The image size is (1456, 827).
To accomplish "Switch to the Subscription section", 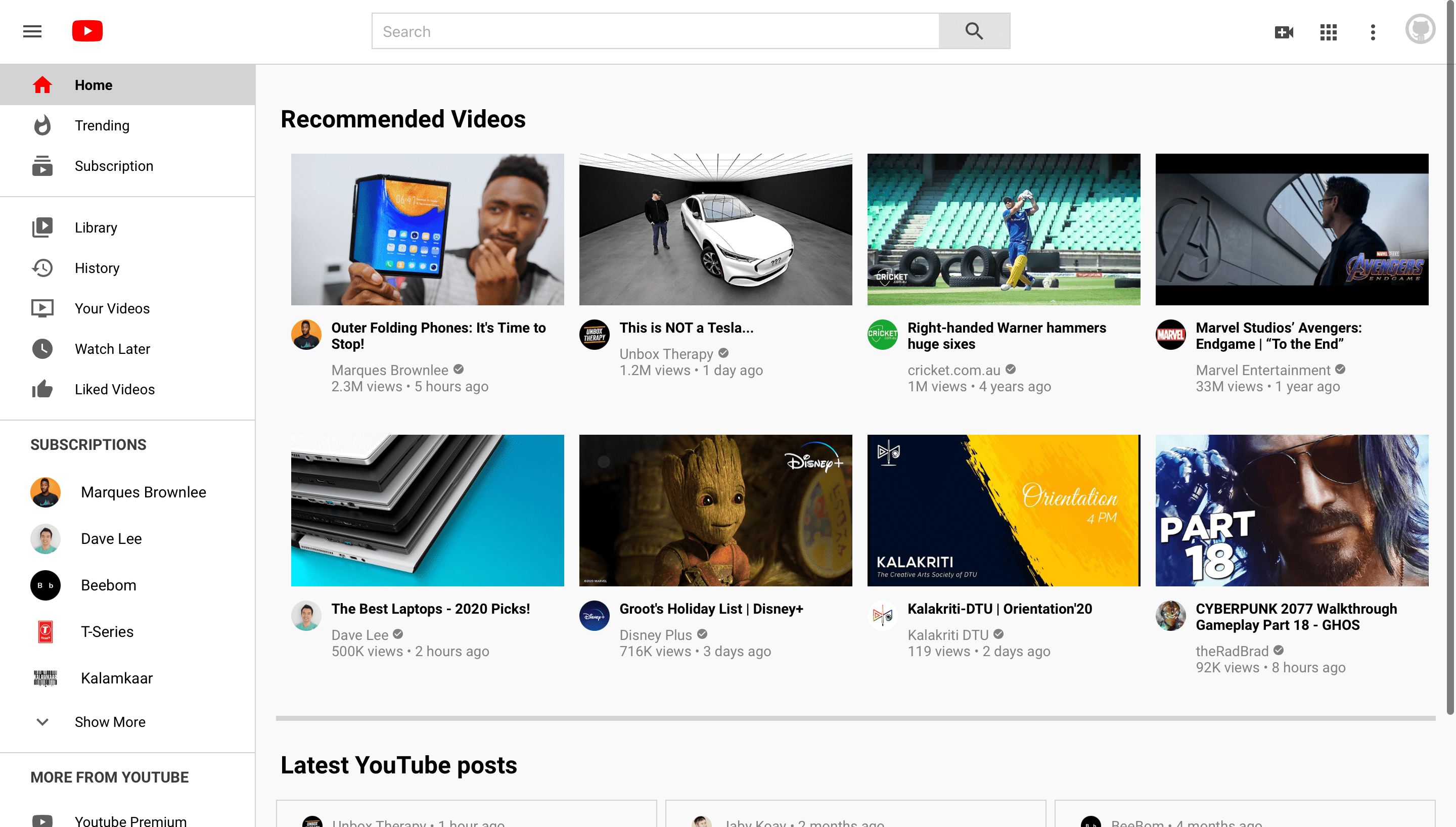I will pyautogui.click(x=114, y=166).
